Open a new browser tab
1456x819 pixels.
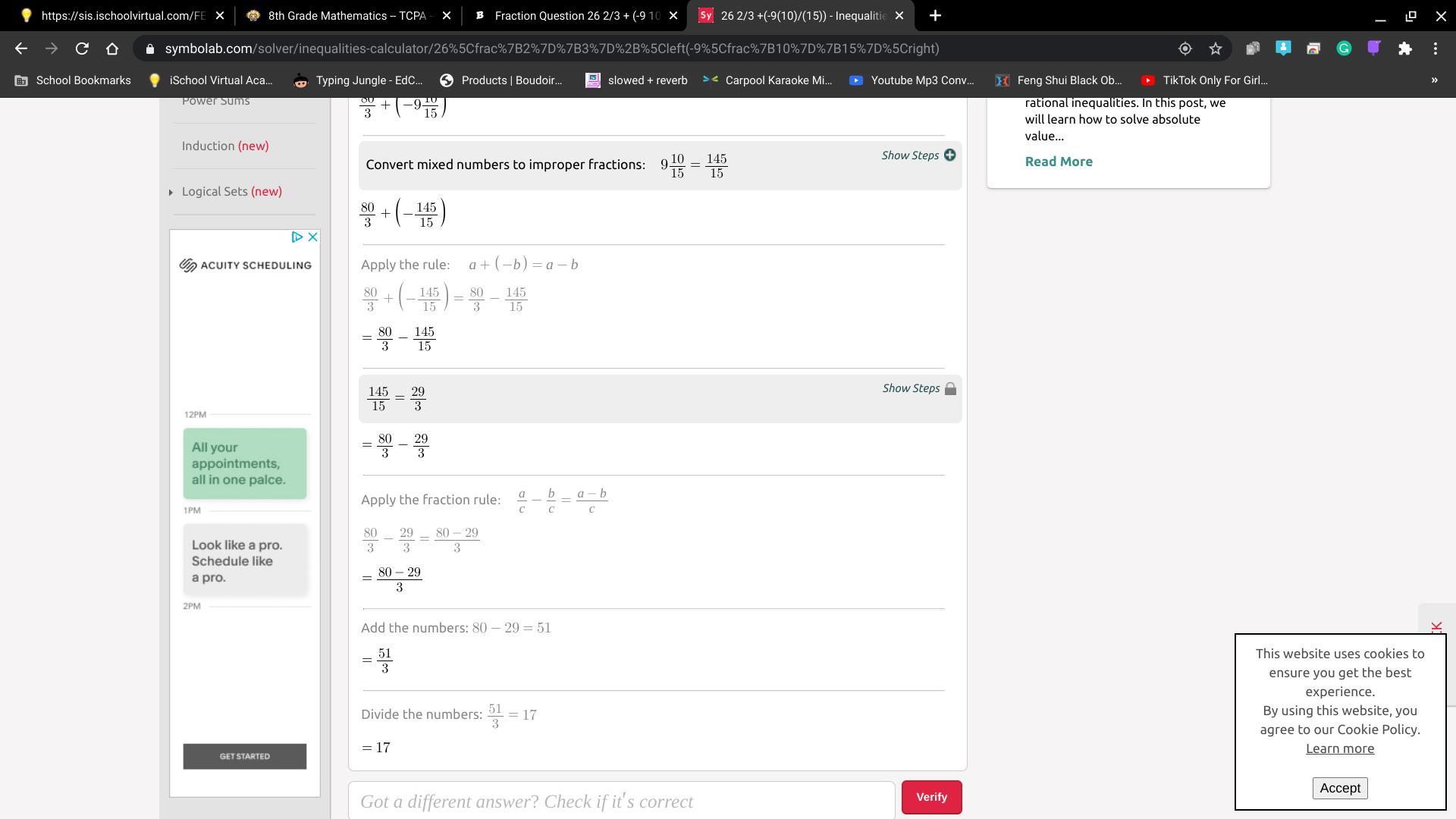(x=935, y=15)
